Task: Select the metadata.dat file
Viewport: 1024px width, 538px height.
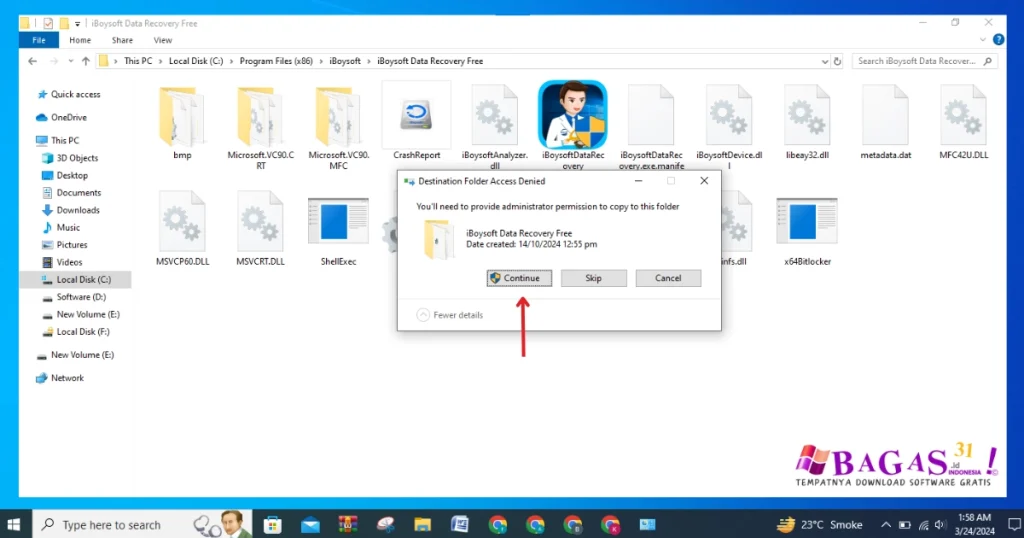Action: [x=886, y=116]
